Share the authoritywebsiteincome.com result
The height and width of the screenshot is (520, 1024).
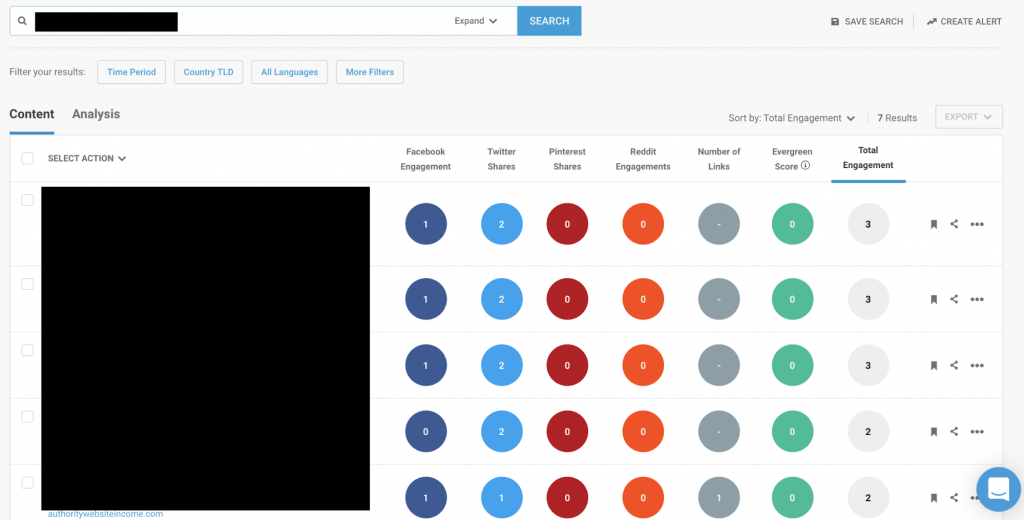954,497
